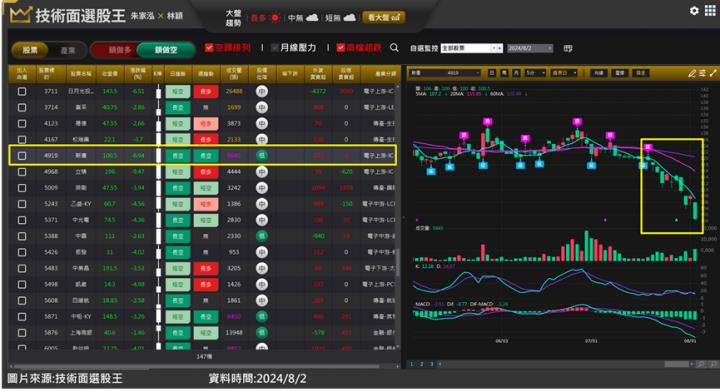Click the red 長多 tag in row 3711
Screen dimensions: 720x392
point(206,91)
